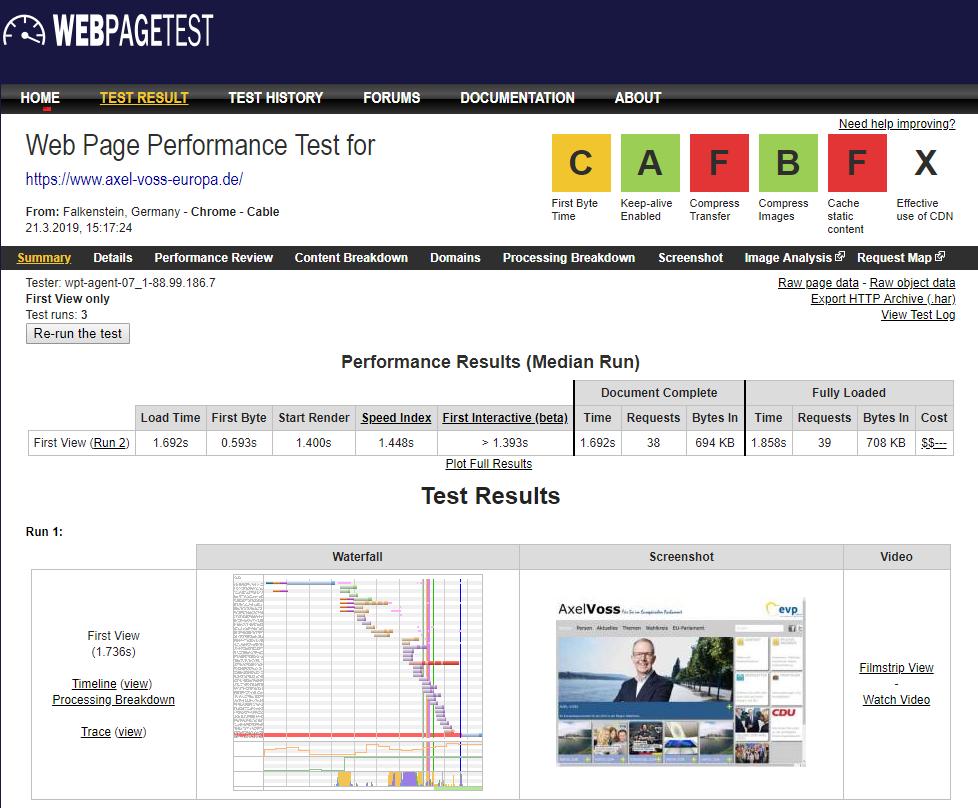
Task: Switch to the Summary tab
Action: [44, 258]
